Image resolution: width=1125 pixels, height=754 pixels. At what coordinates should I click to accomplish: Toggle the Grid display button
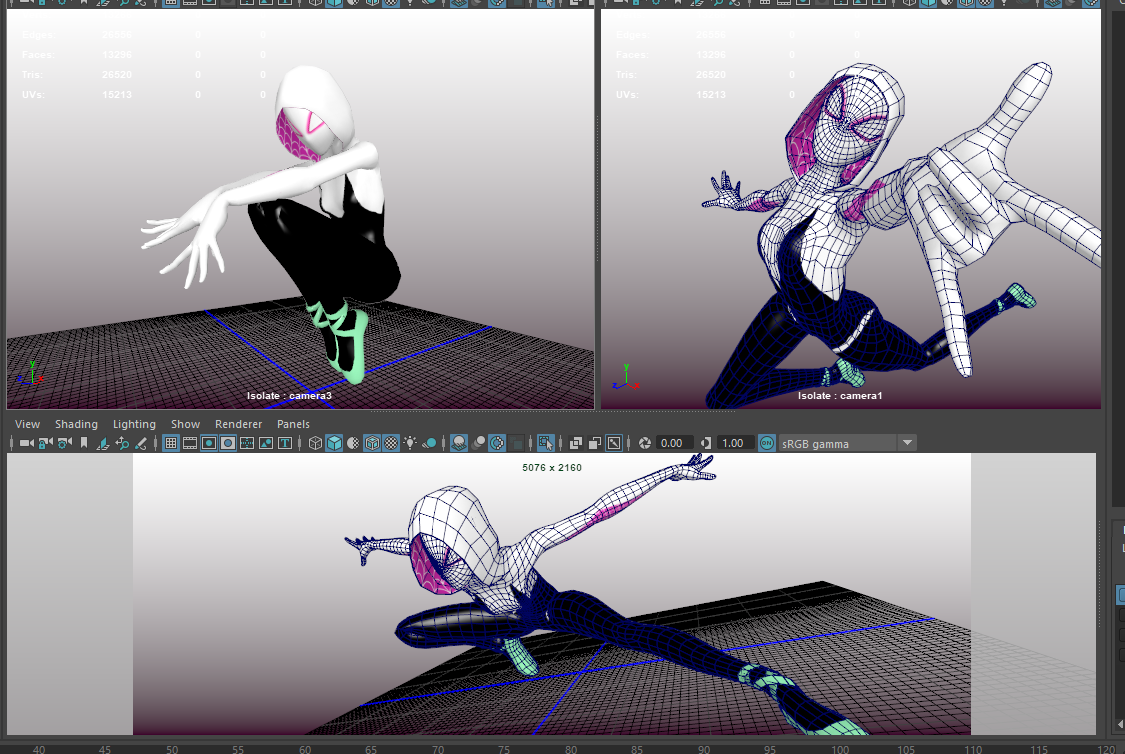point(170,443)
